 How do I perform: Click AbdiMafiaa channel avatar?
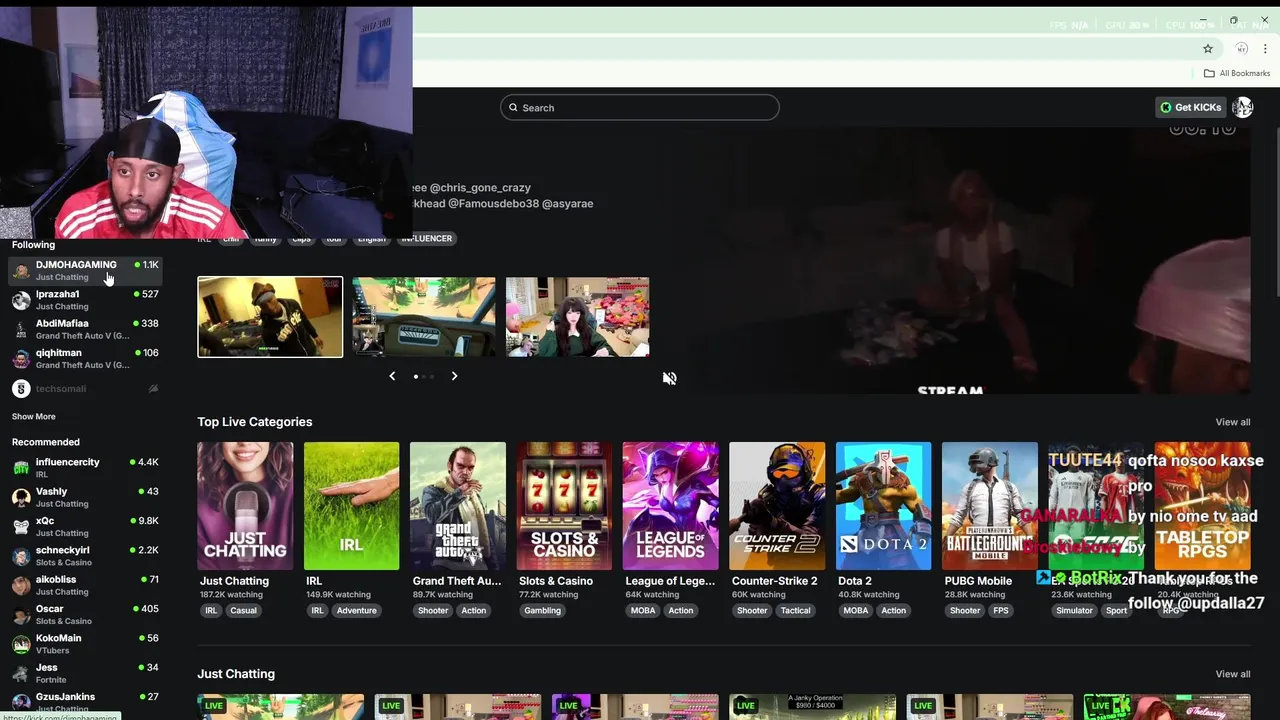[x=21, y=329]
